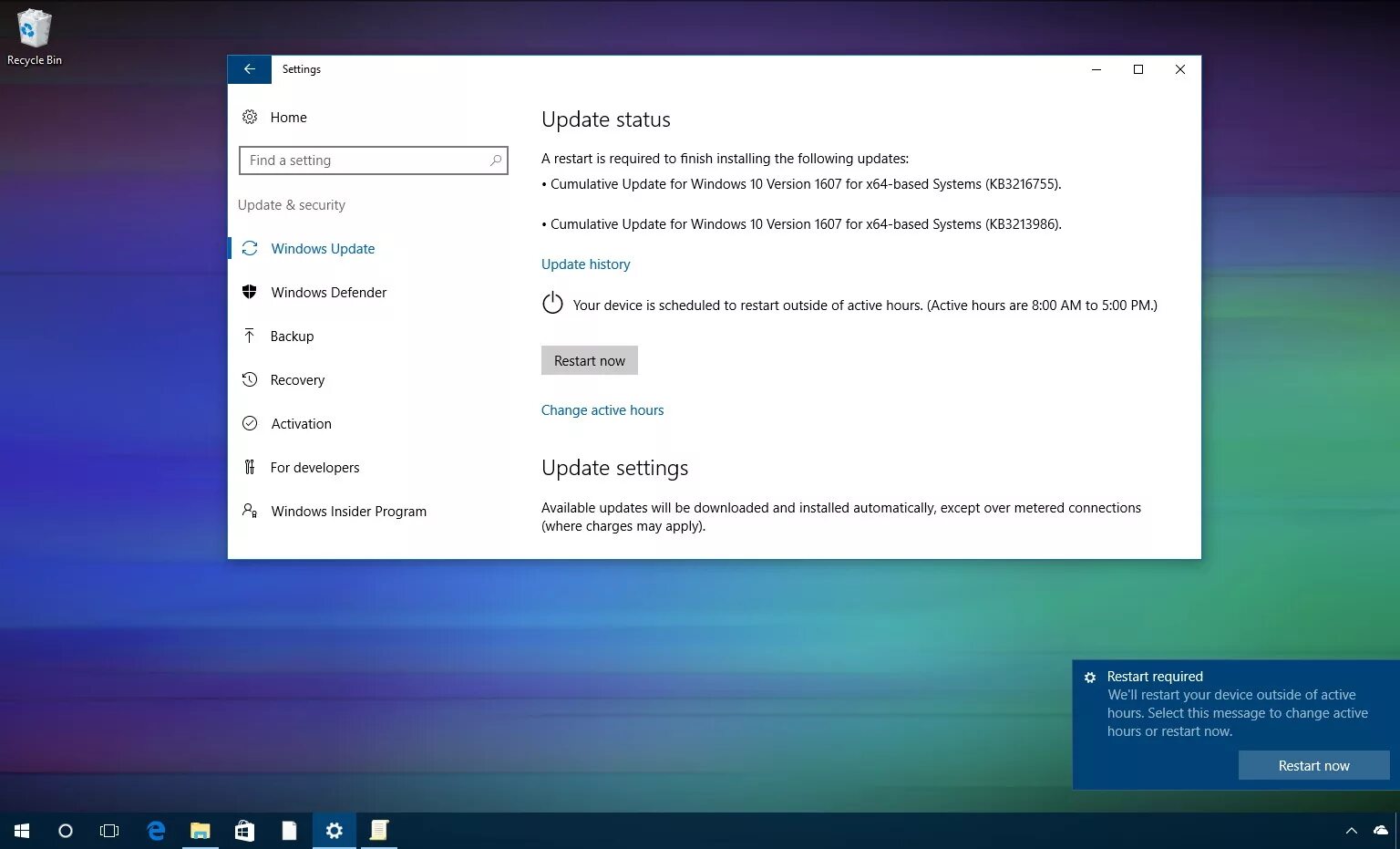Open Cortana search circle in taskbar
The image size is (1400, 849).
click(x=66, y=831)
